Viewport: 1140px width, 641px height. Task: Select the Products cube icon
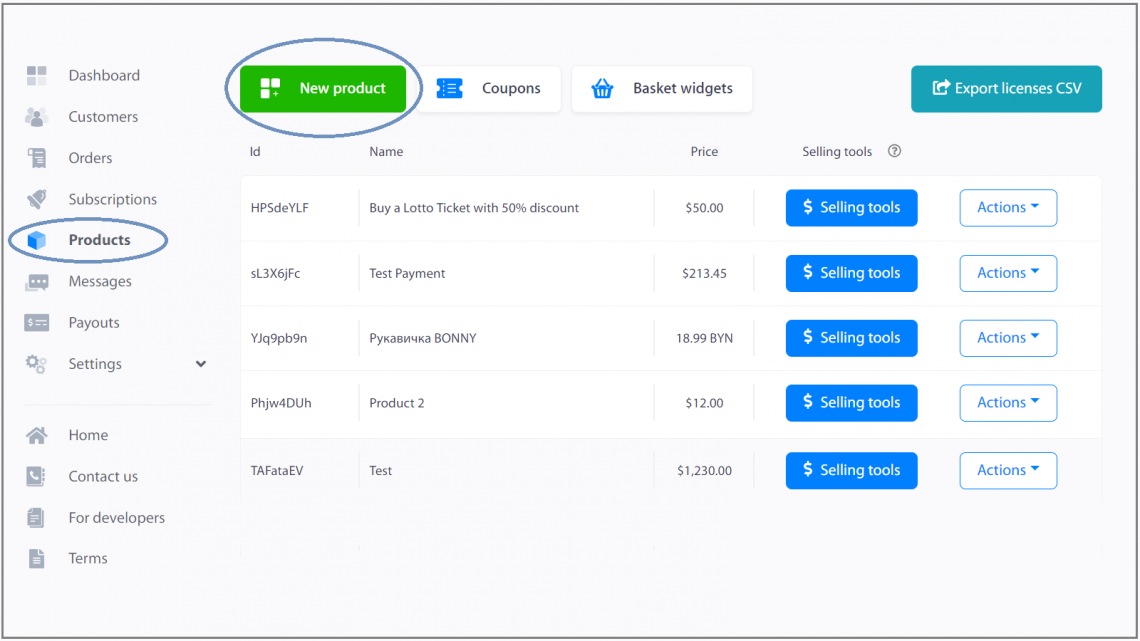(37, 239)
